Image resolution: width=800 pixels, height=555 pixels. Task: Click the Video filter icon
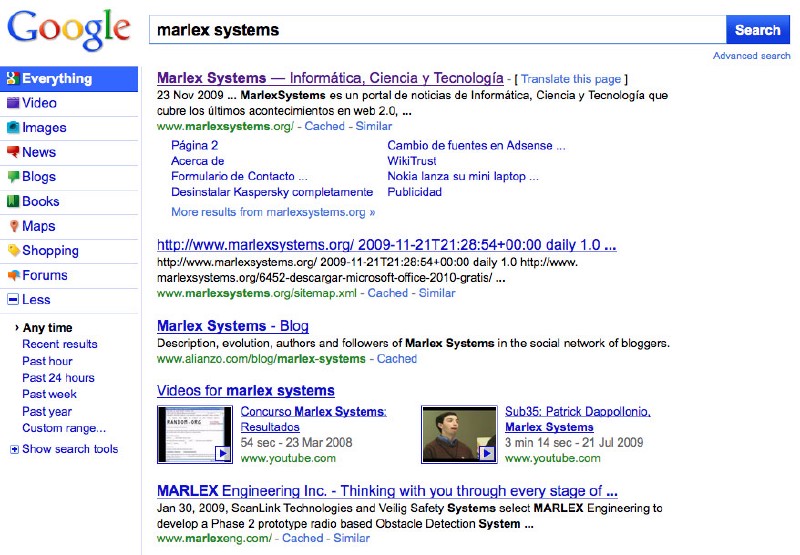[x=13, y=103]
